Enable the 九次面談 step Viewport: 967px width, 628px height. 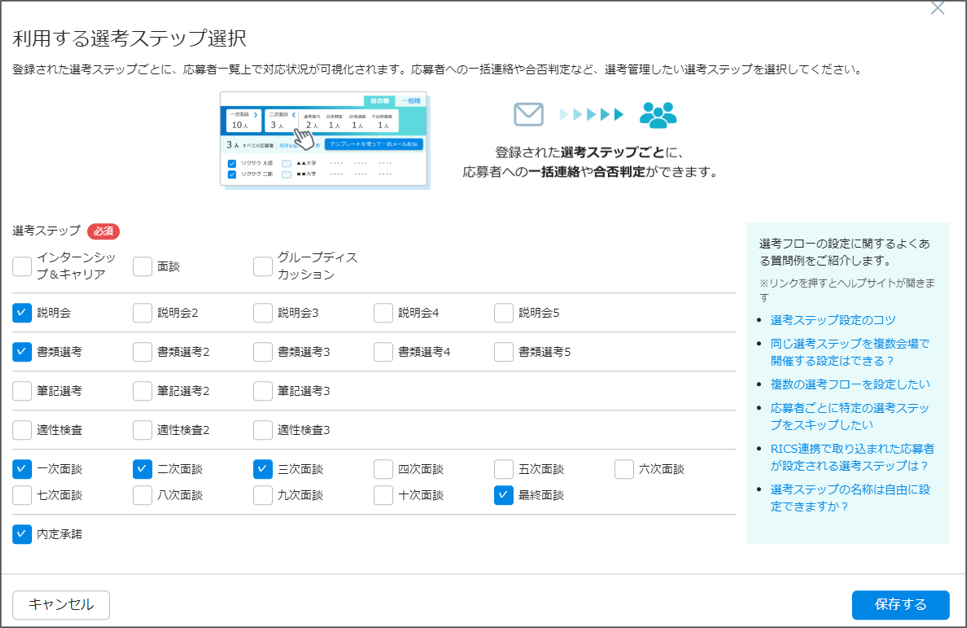[x=263, y=495]
